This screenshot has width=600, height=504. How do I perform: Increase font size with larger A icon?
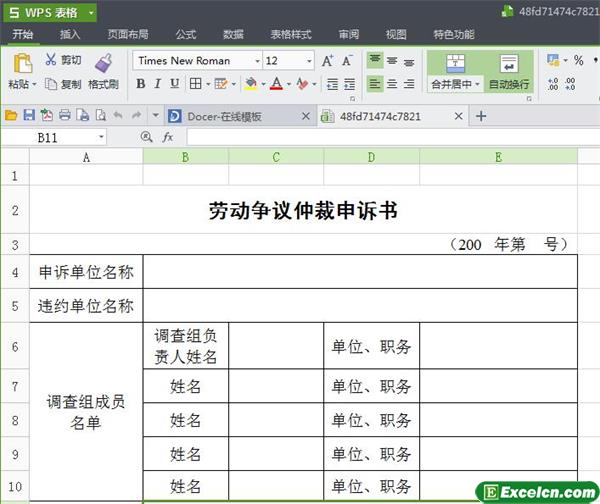click(329, 60)
